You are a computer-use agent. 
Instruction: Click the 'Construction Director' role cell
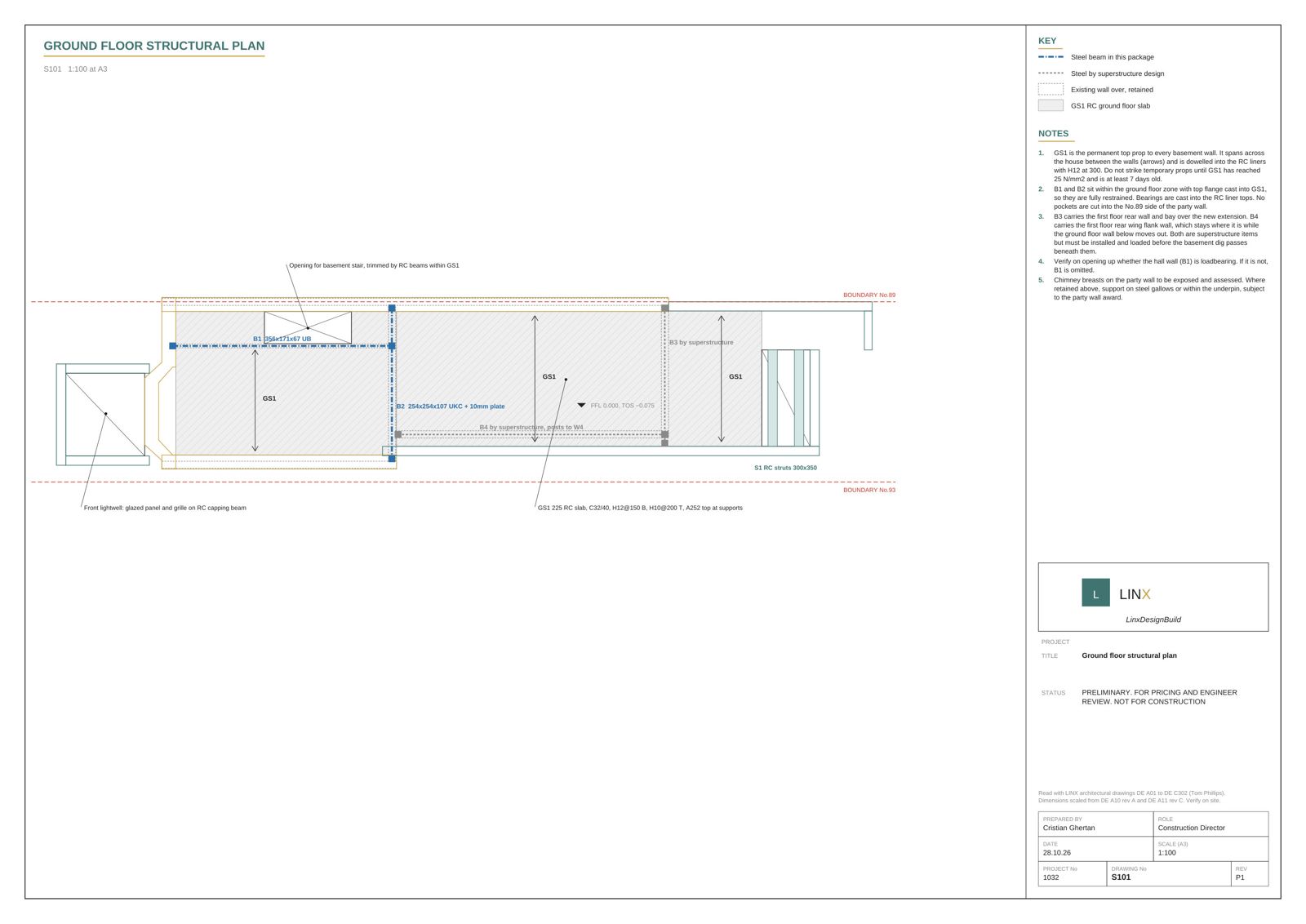pyautogui.click(x=1210, y=824)
